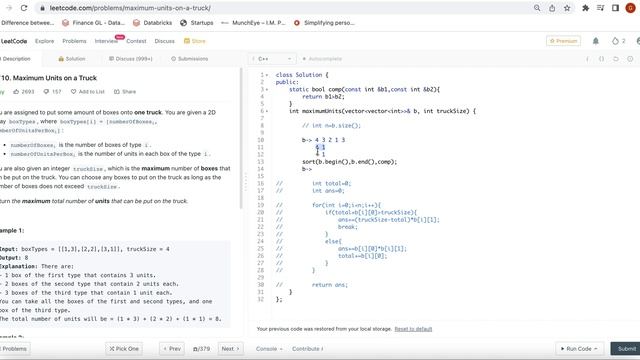Screen dimensions: 640x360
Task: Switch to the Submissions tab
Action: [x=189, y=59]
